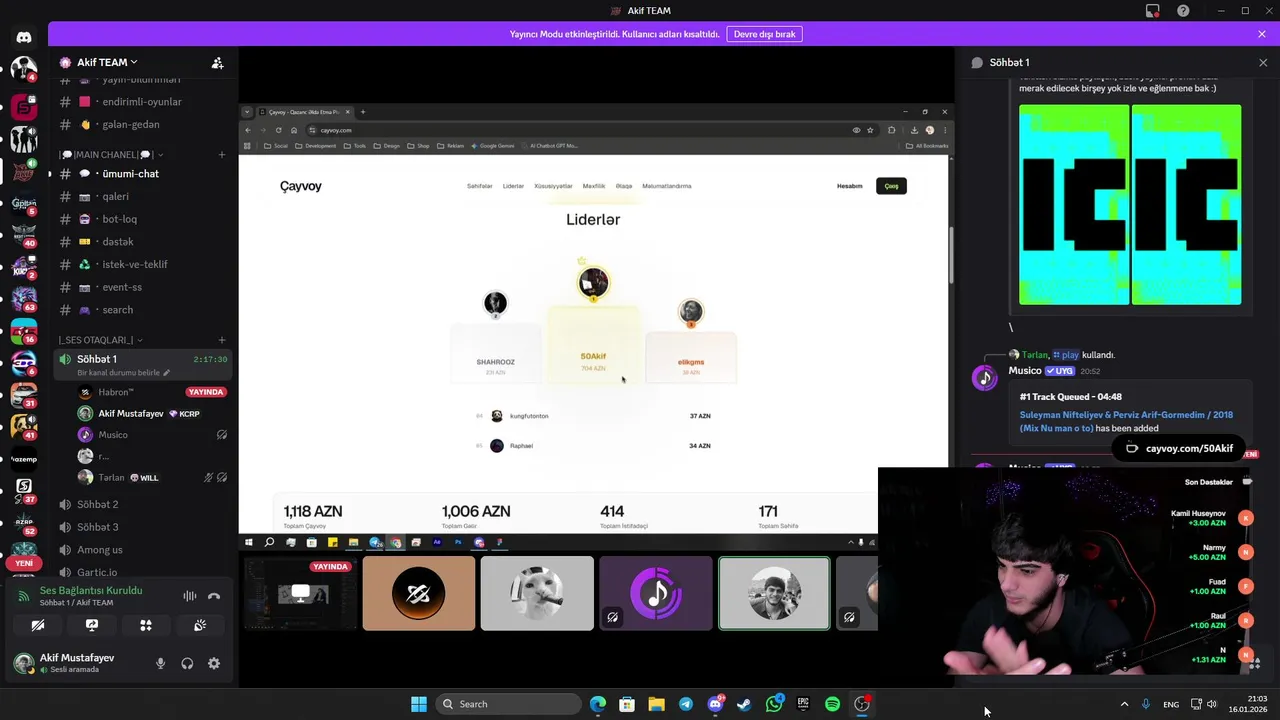Click the Windows taskbar Search box

[510, 704]
